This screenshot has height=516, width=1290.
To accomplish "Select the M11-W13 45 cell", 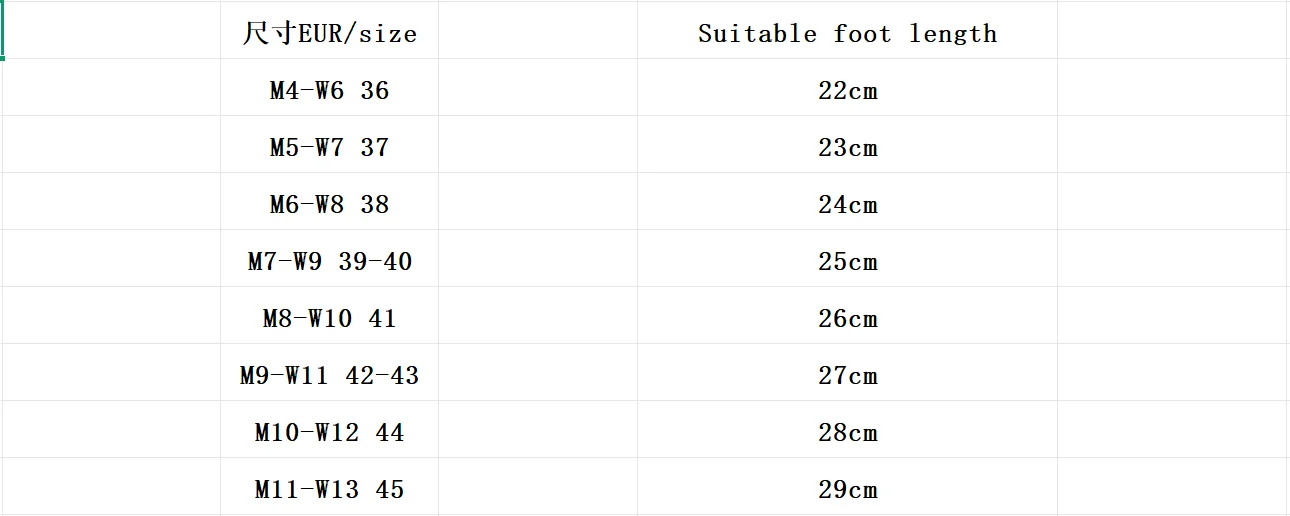I will point(329,490).
